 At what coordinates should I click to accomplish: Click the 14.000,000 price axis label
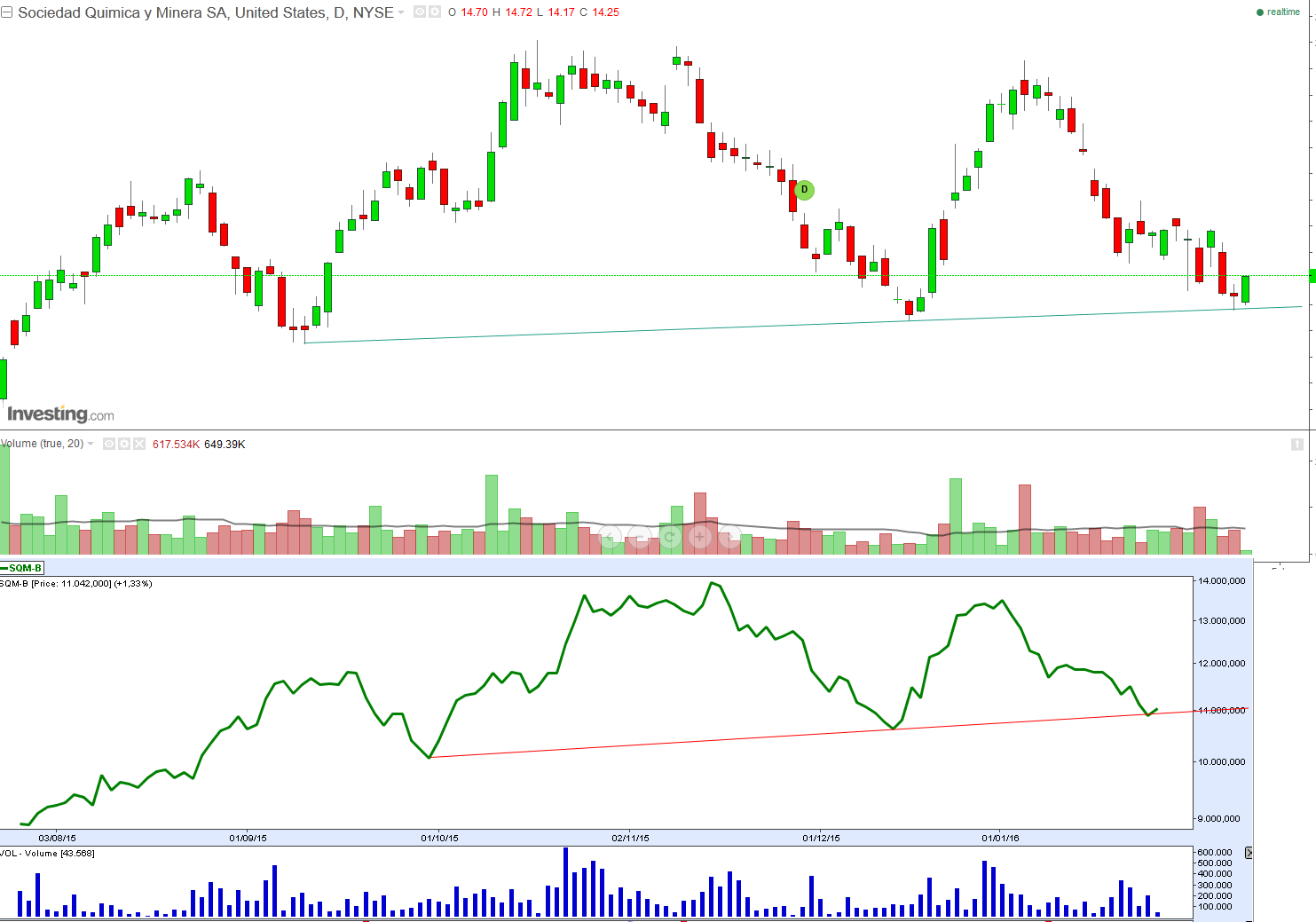[x=1222, y=581]
